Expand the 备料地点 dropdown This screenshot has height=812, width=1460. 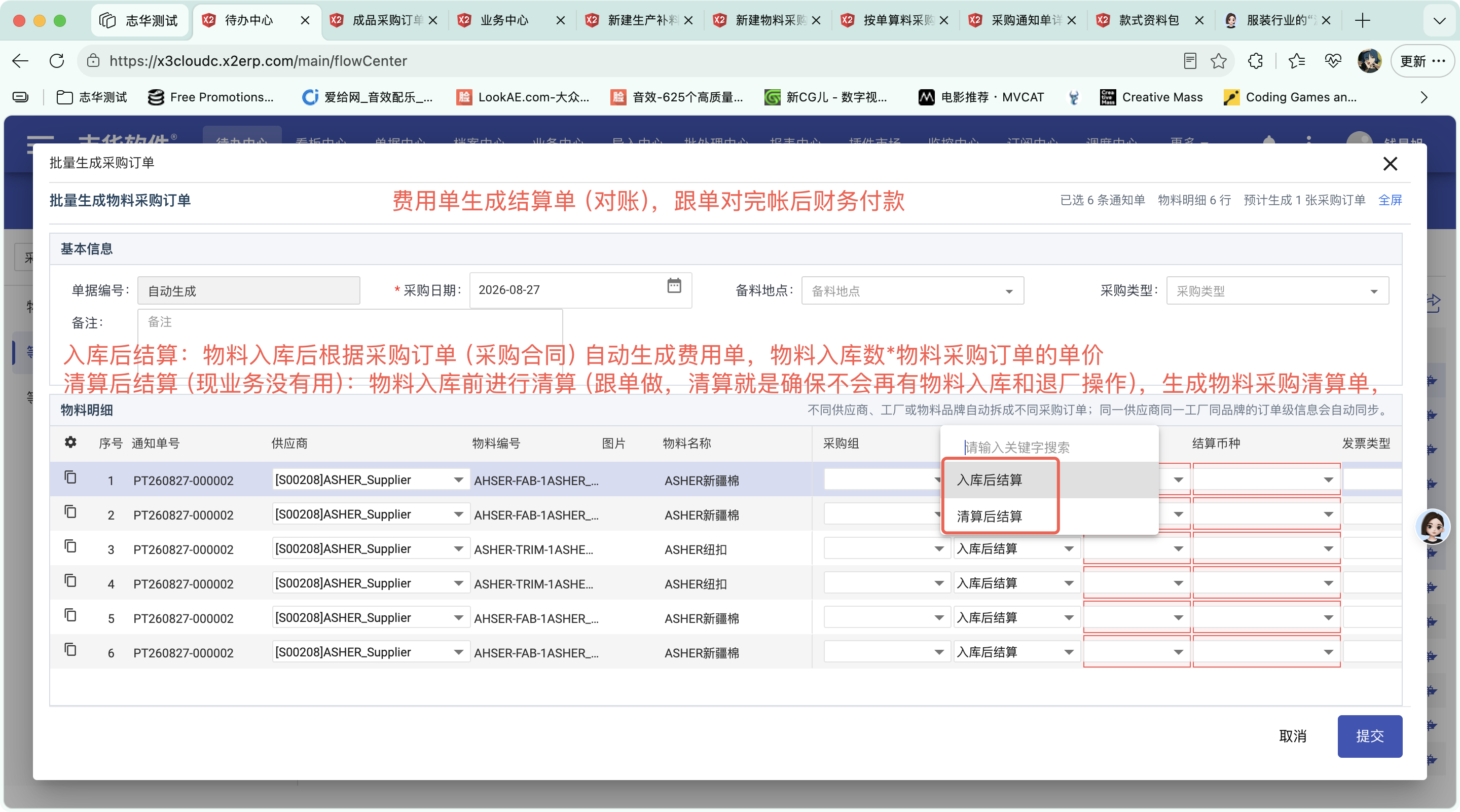pyautogui.click(x=1008, y=291)
